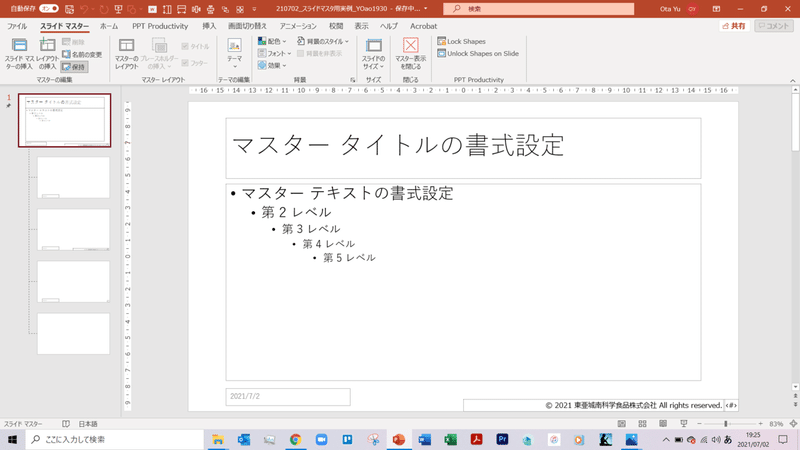Click into the search (検索) box
800x450 pixels.
click(539, 9)
